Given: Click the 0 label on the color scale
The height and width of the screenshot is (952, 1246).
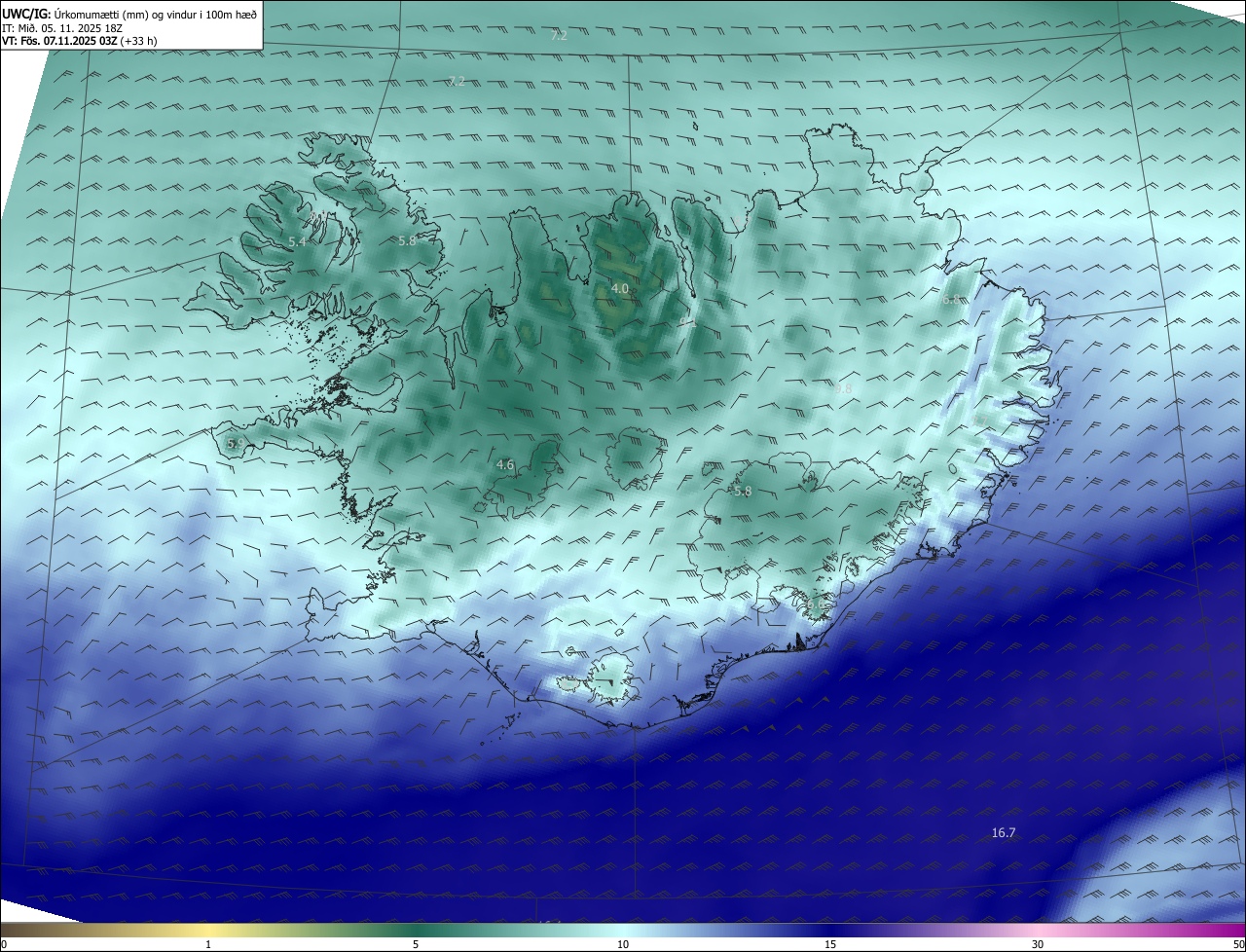Looking at the screenshot, I should point(4,944).
